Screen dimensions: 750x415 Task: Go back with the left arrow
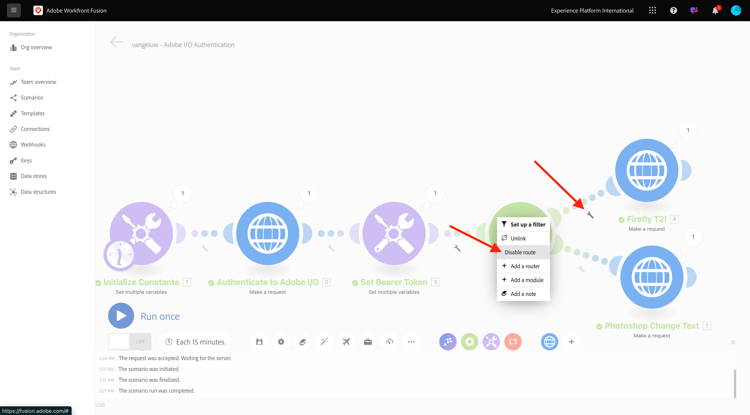pyautogui.click(x=117, y=42)
